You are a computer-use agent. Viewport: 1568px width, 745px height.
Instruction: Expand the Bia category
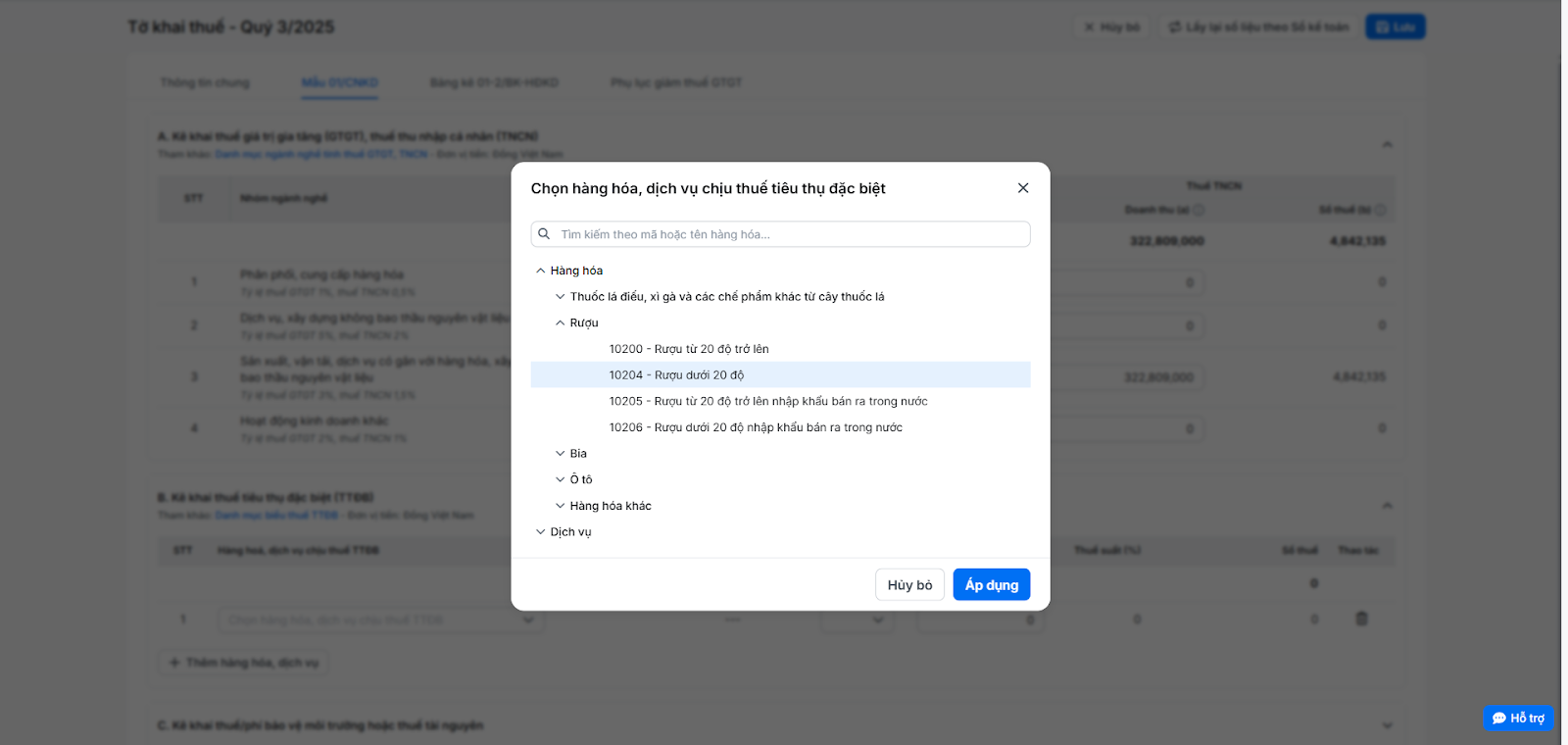point(560,454)
